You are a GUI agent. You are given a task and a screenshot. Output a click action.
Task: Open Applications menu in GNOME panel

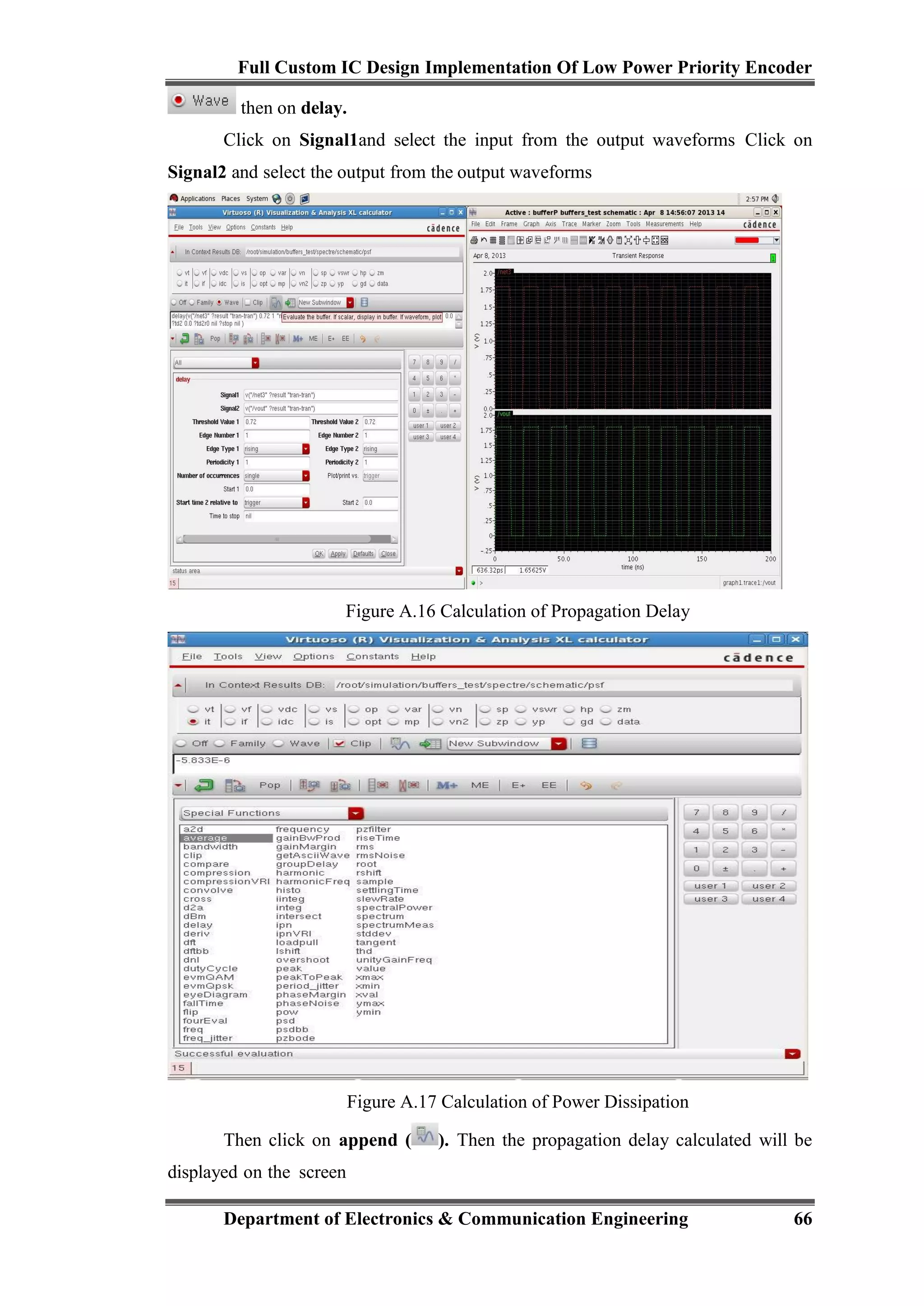198,198
